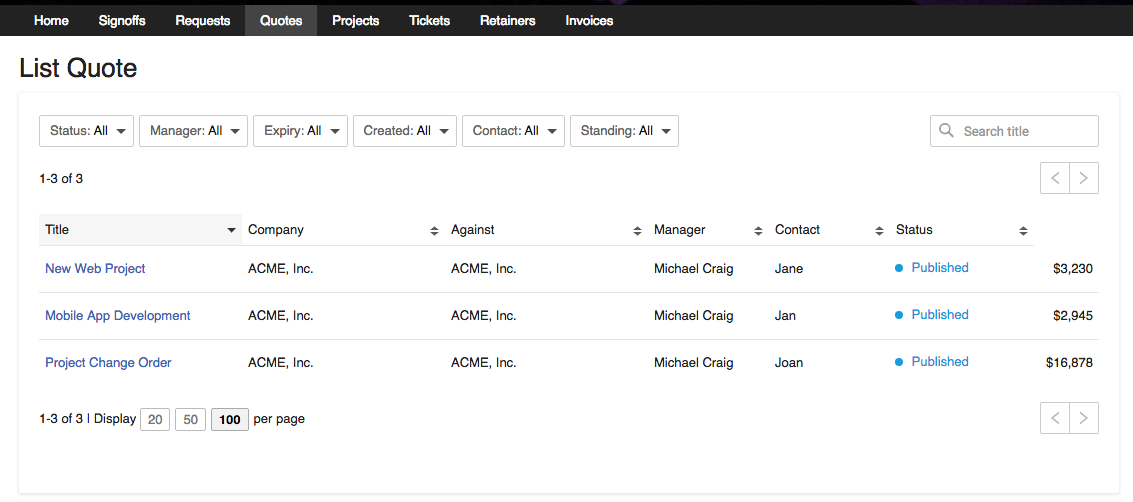This screenshot has height=502, width=1133.
Task: Sort by Status column arrows
Action: (1023, 230)
